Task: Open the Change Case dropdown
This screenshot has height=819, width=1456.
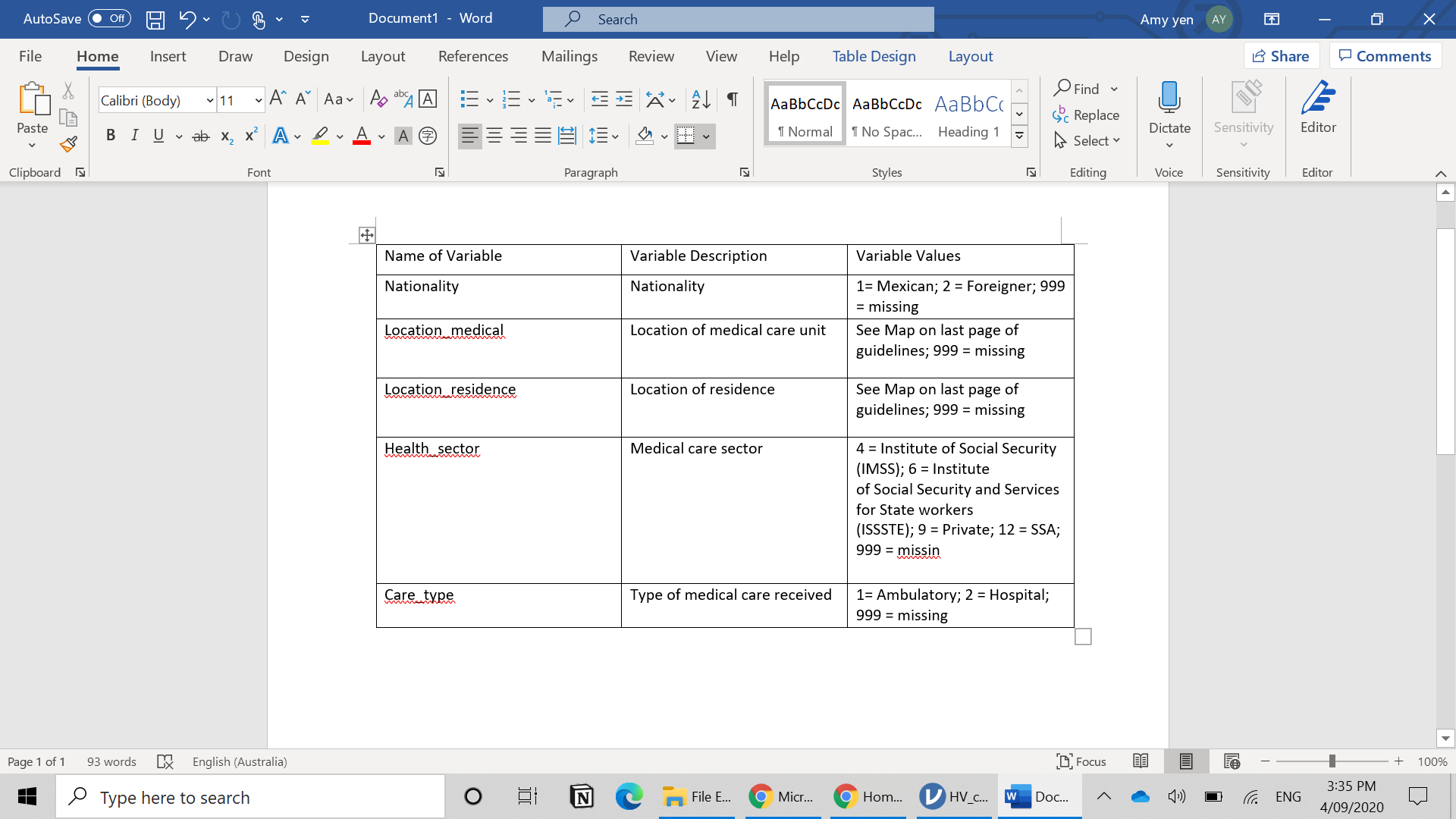Action: tap(338, 99)
